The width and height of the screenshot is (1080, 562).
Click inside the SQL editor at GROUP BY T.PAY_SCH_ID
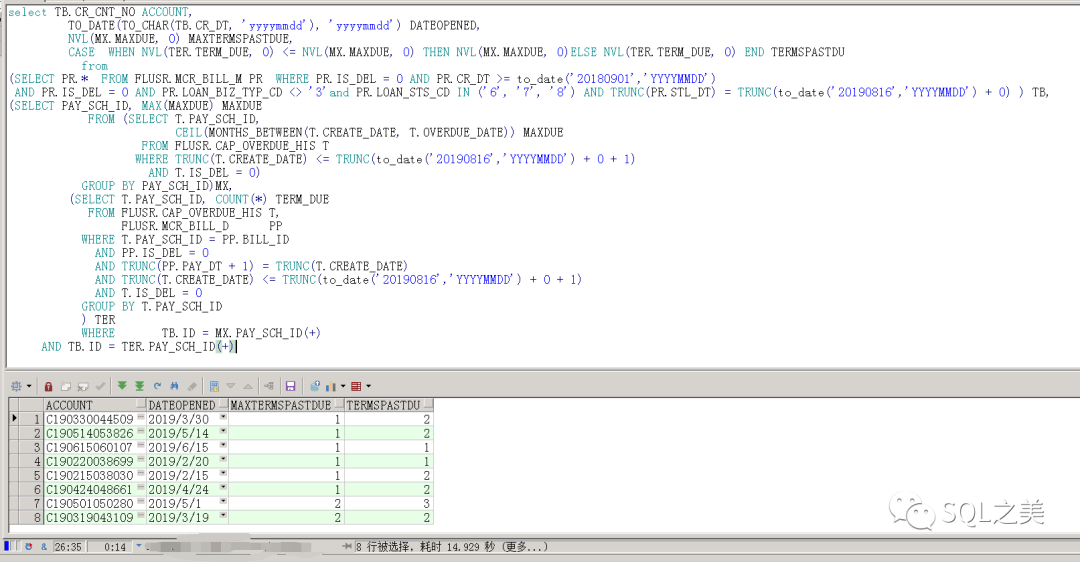152,306
